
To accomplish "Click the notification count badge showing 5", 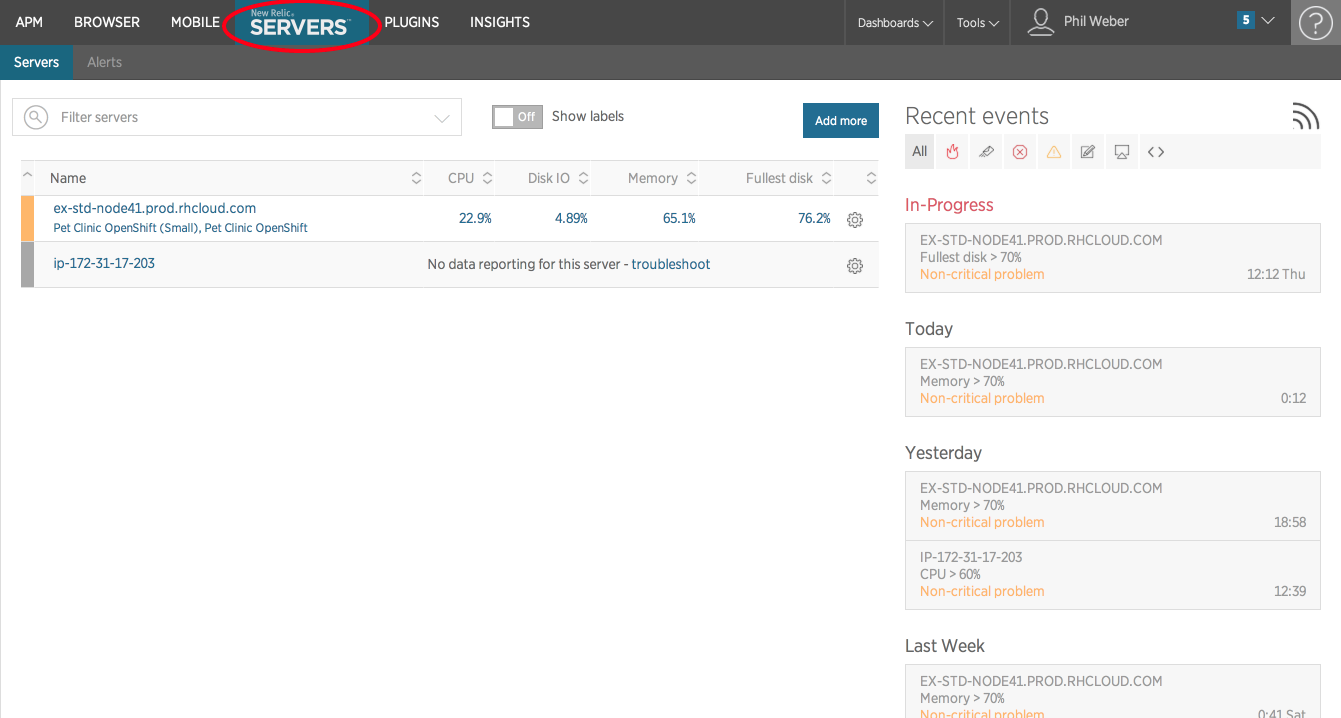I will (1245, 20).
